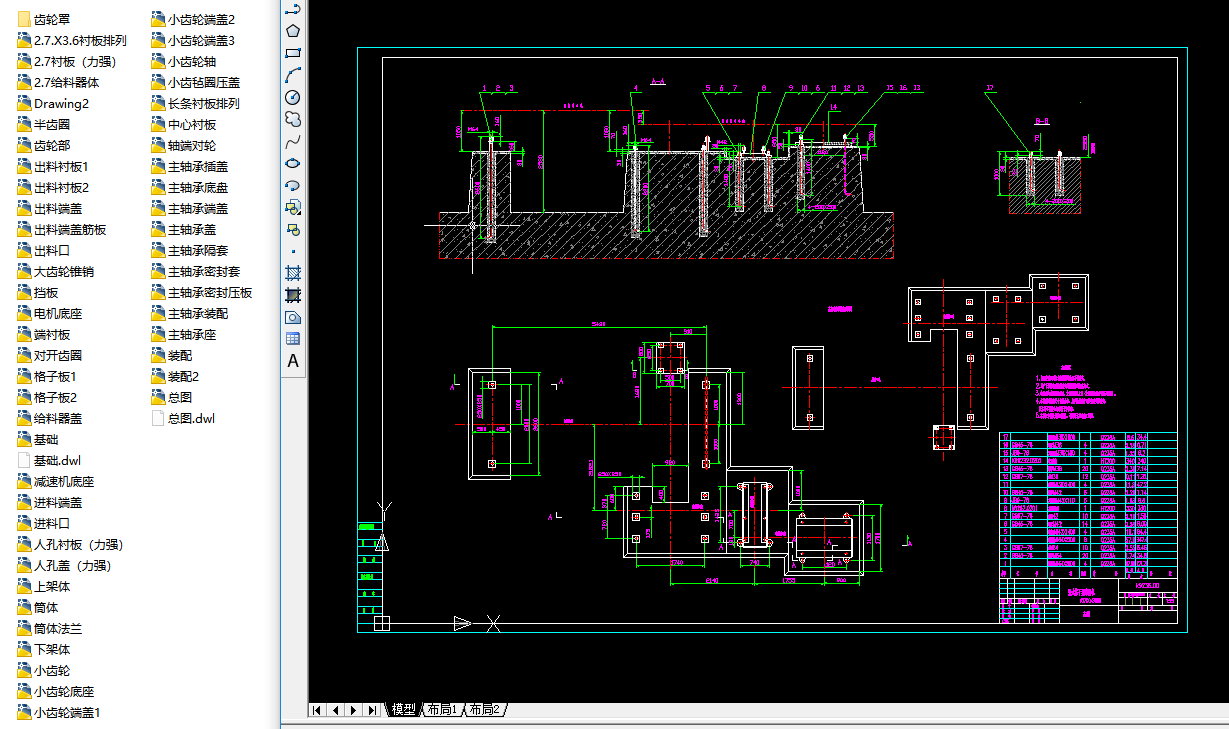Image resolution: width=1229 pixels, height=729 pixels.
Task: Select the Gradient fill tool
Action: pos(293,295)
